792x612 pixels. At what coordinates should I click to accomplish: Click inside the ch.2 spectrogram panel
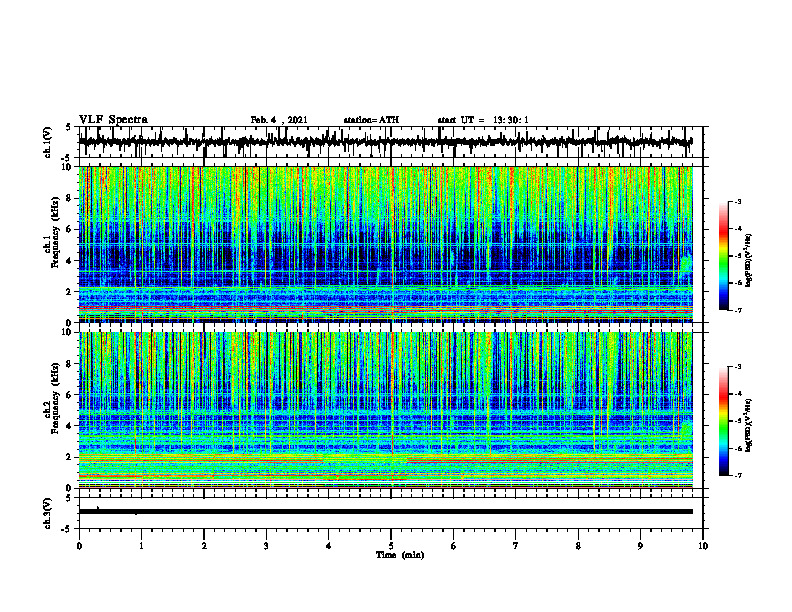coord(385,410)
